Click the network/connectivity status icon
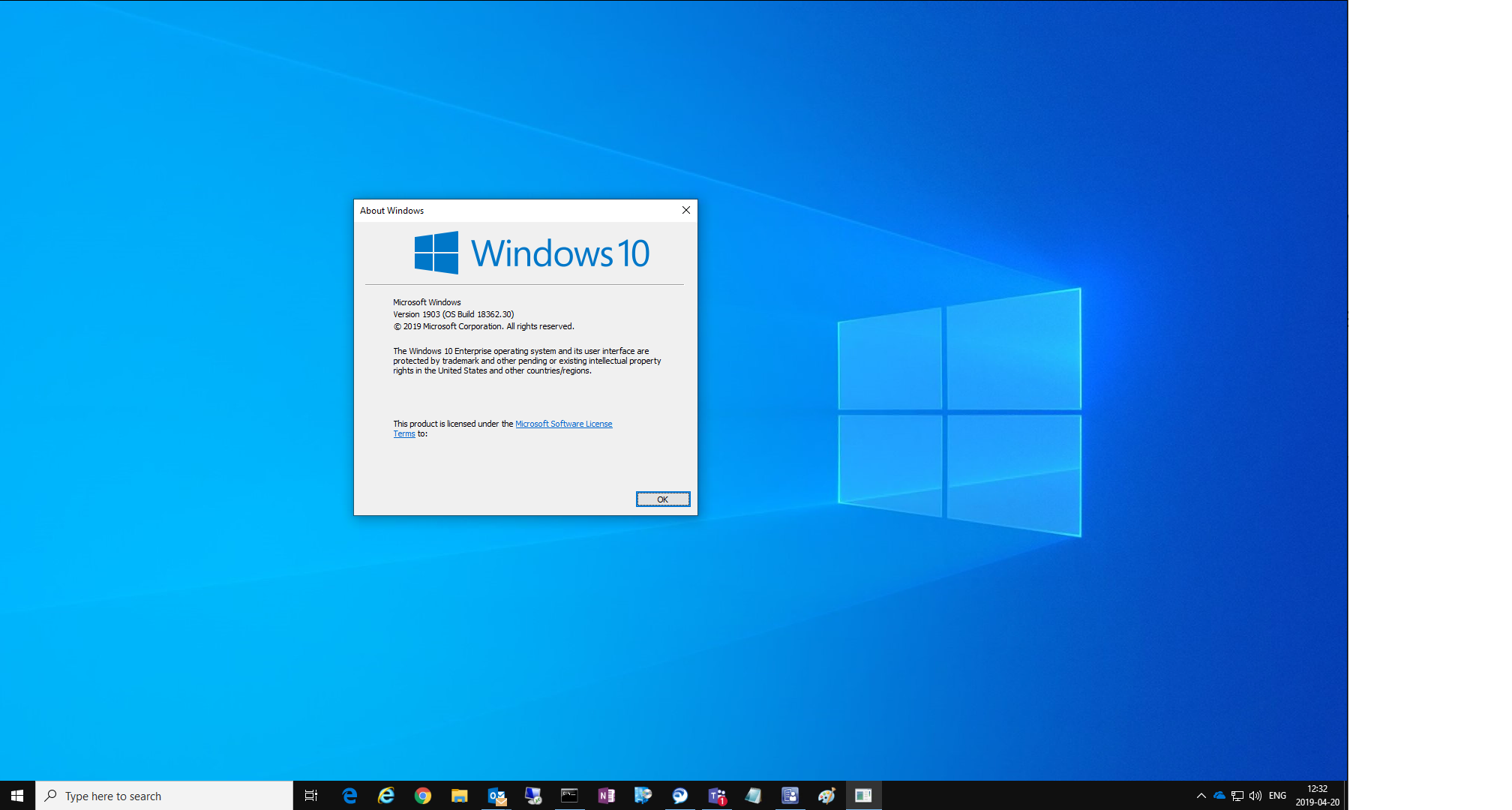Image resolution: width=1512 pixels, height=810 pixels. 1234,795
